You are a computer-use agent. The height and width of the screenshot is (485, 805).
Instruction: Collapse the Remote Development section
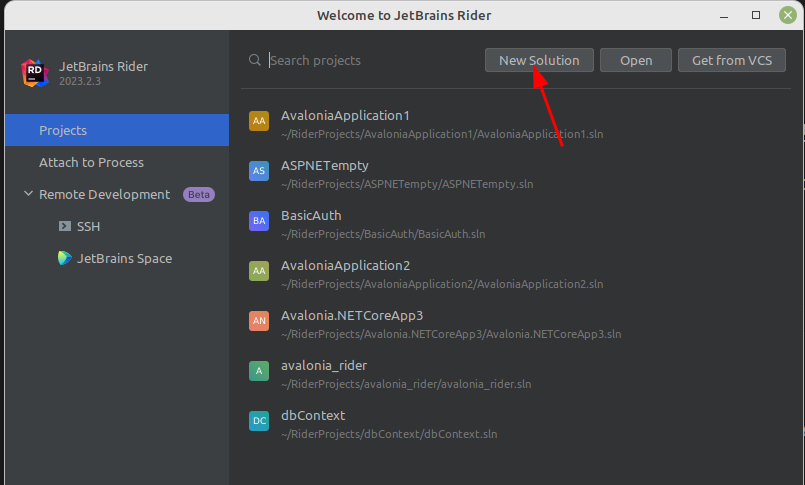[x=28, y=194]
